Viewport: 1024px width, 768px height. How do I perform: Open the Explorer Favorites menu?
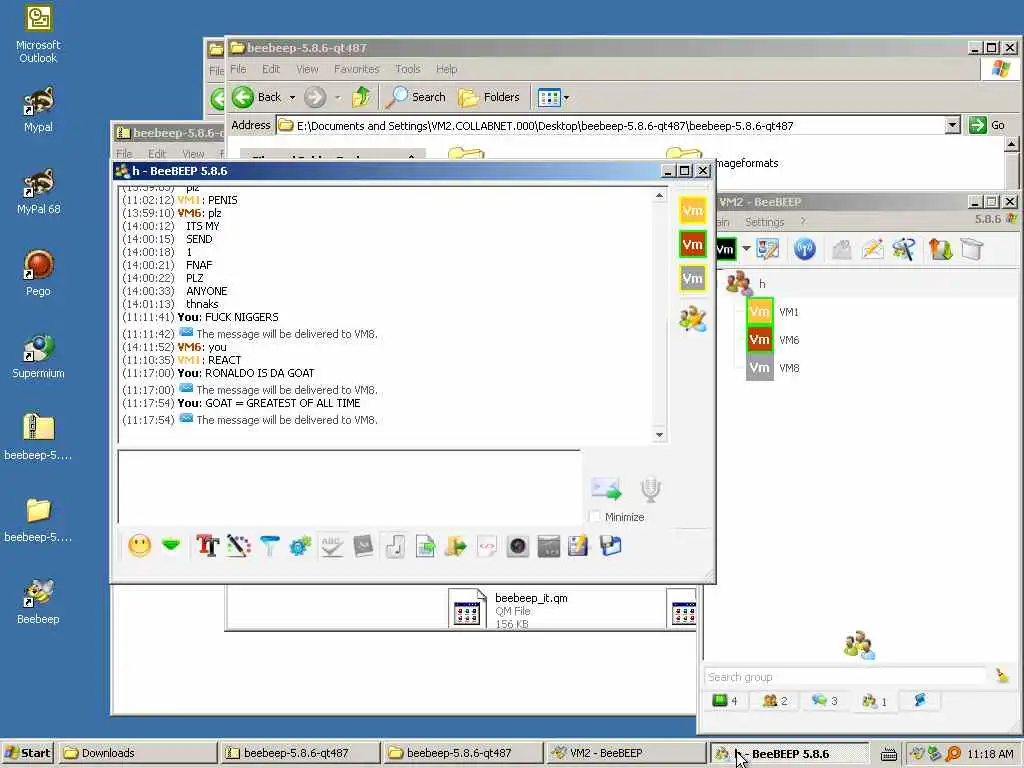coord(357,69)
